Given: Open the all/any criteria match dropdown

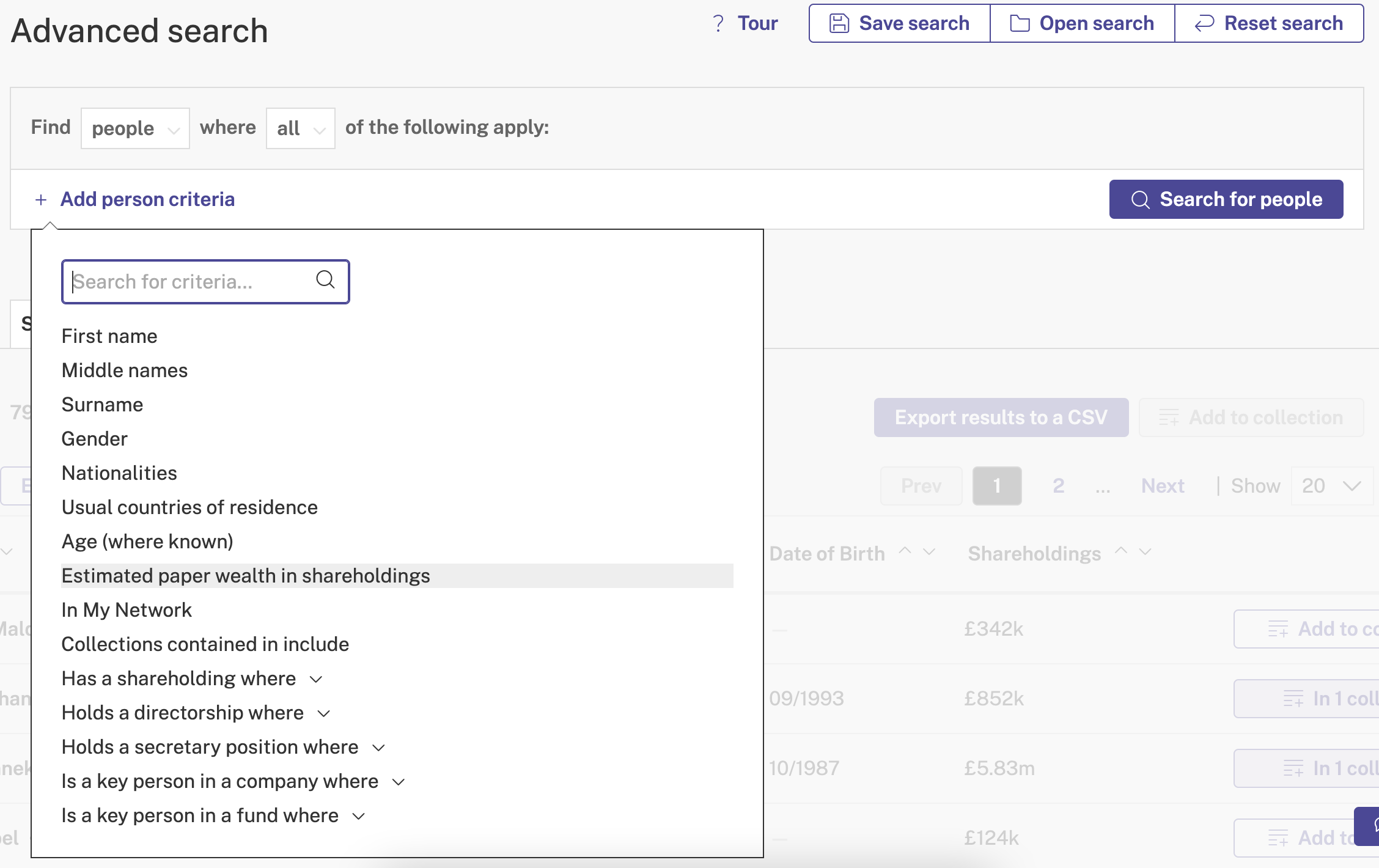Looking at the screenshot, I should 300,128.
